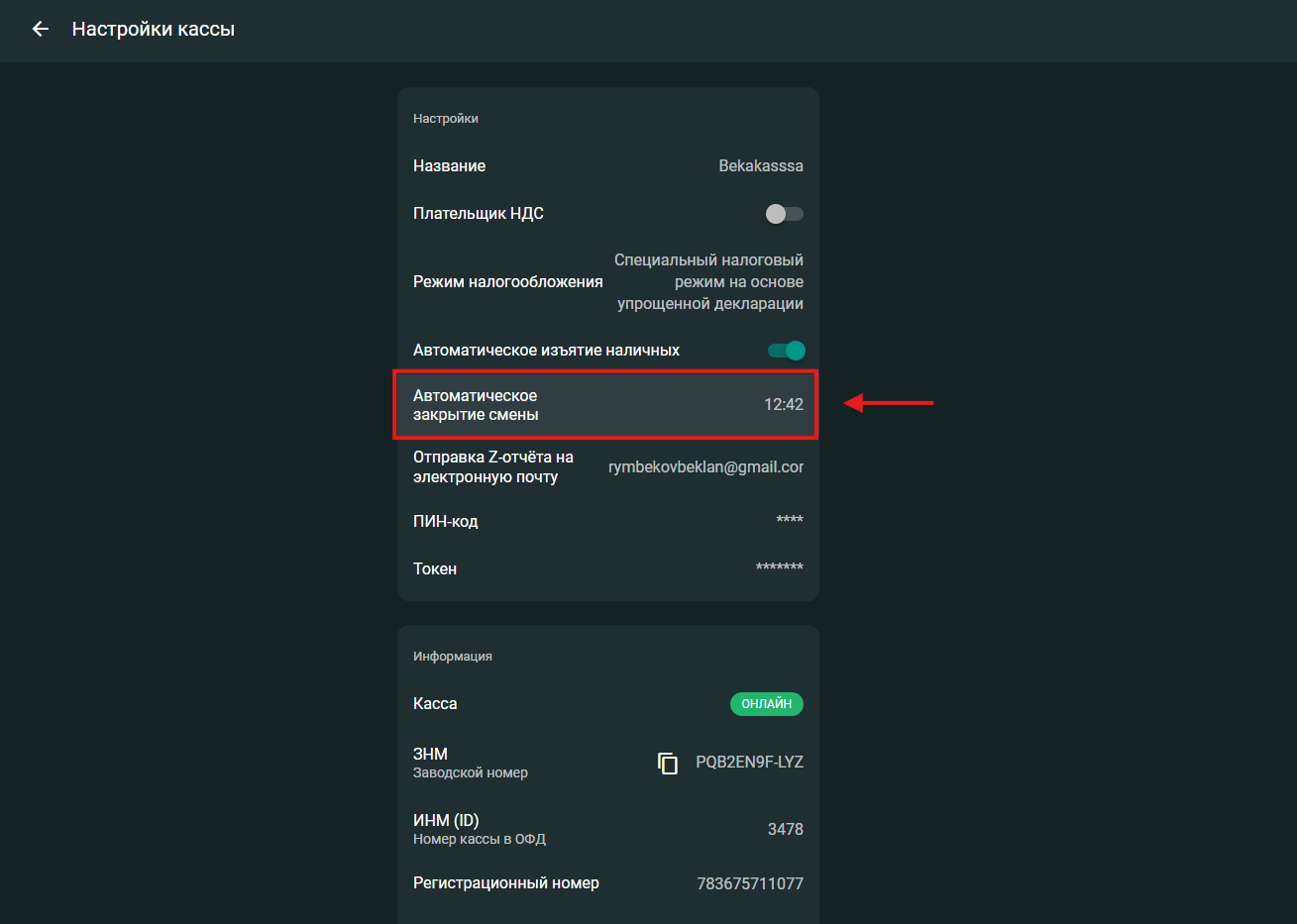Click the Настройки кассы page title
Screen dimensions: 1297x924
(x=154, y=30)
